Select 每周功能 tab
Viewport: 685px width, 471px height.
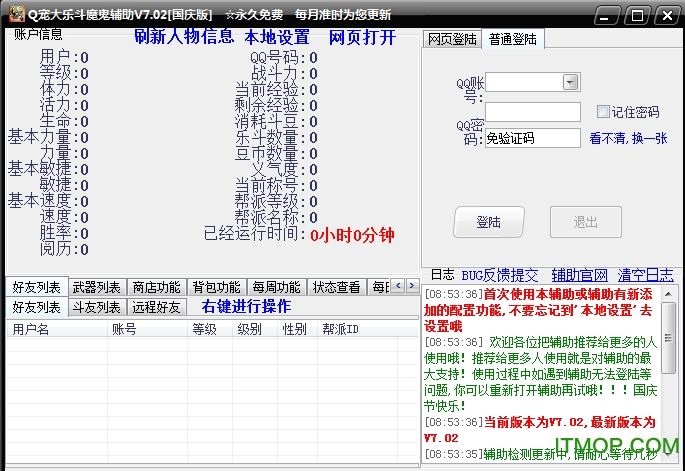coord(277,287)
